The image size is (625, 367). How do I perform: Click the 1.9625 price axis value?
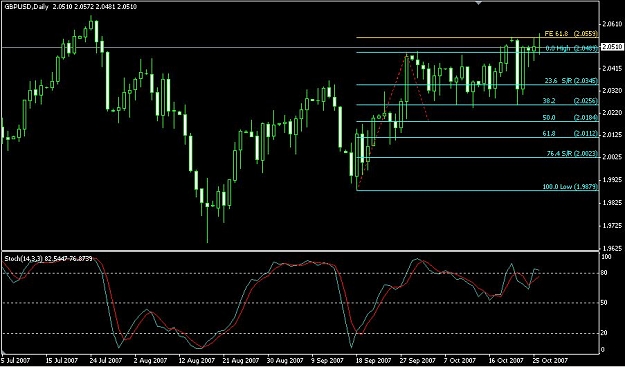coord(613,248)
